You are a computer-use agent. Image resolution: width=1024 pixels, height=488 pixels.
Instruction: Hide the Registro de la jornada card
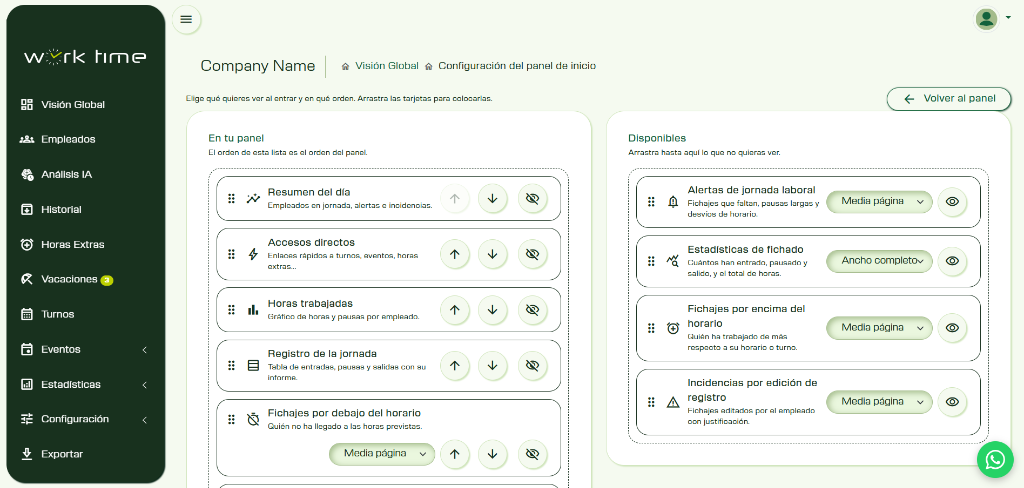(533, 365)
